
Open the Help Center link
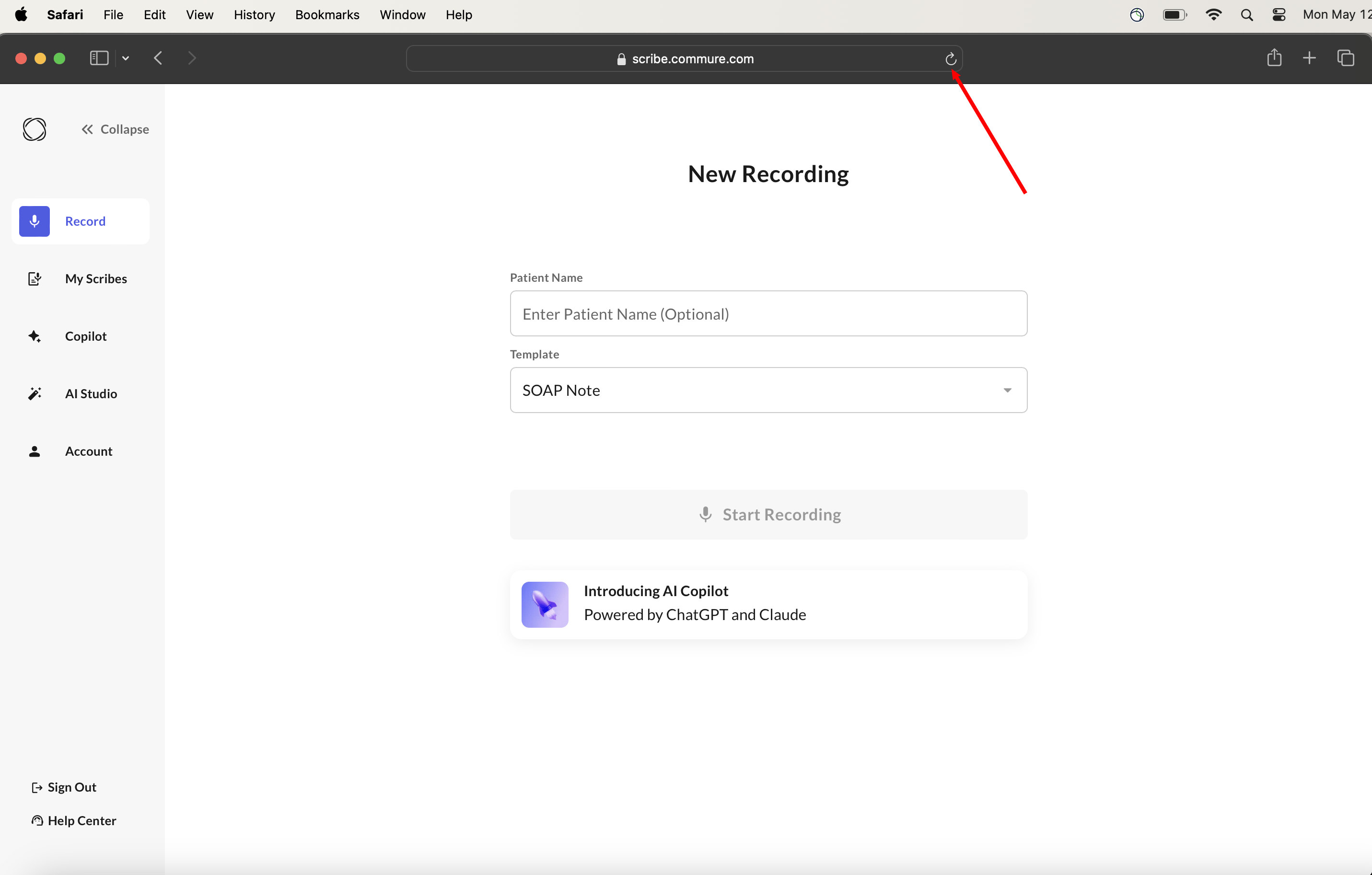click(73, 820)
